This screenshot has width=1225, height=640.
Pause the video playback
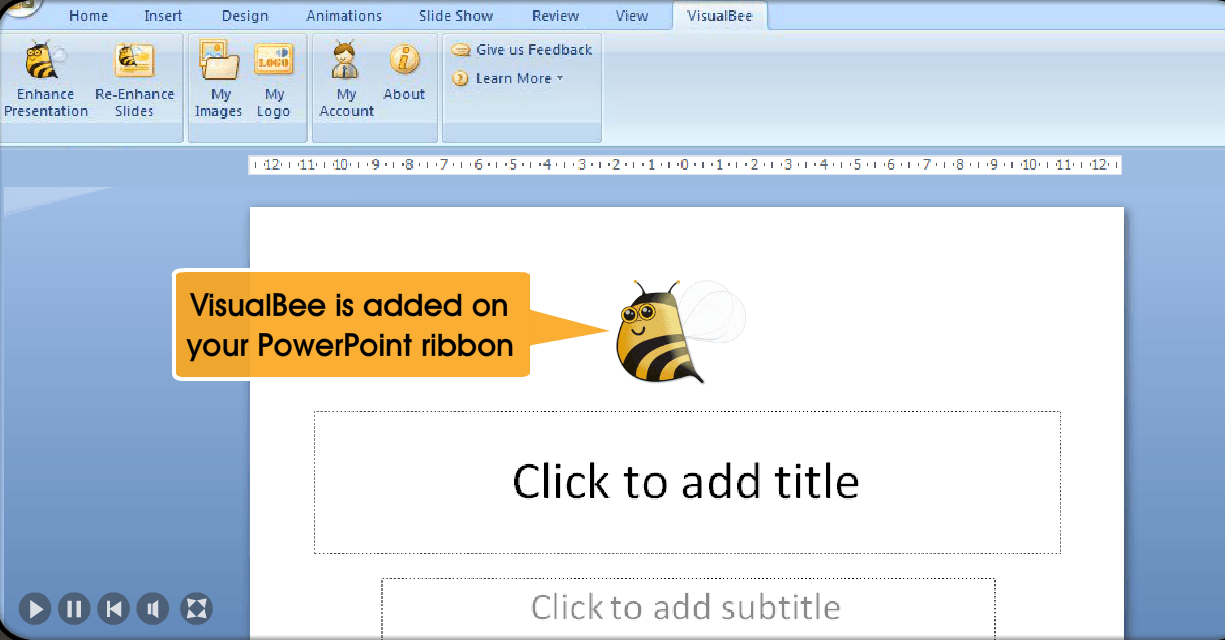[x=74, y=608]
